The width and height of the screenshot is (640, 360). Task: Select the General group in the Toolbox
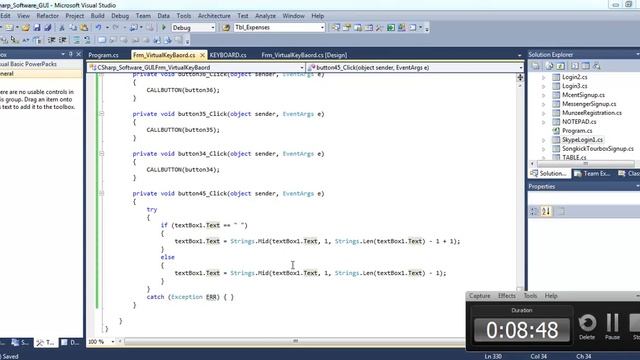[x=41, y=74]
